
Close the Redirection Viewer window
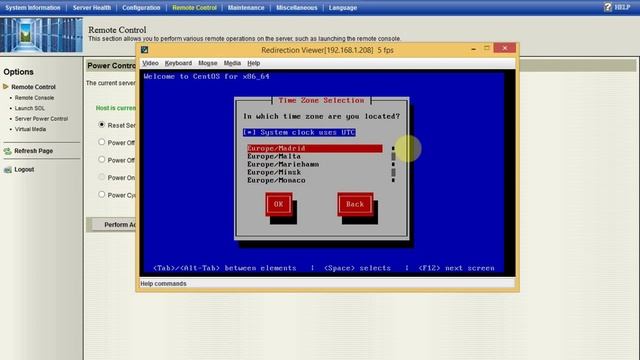(504, 48)
